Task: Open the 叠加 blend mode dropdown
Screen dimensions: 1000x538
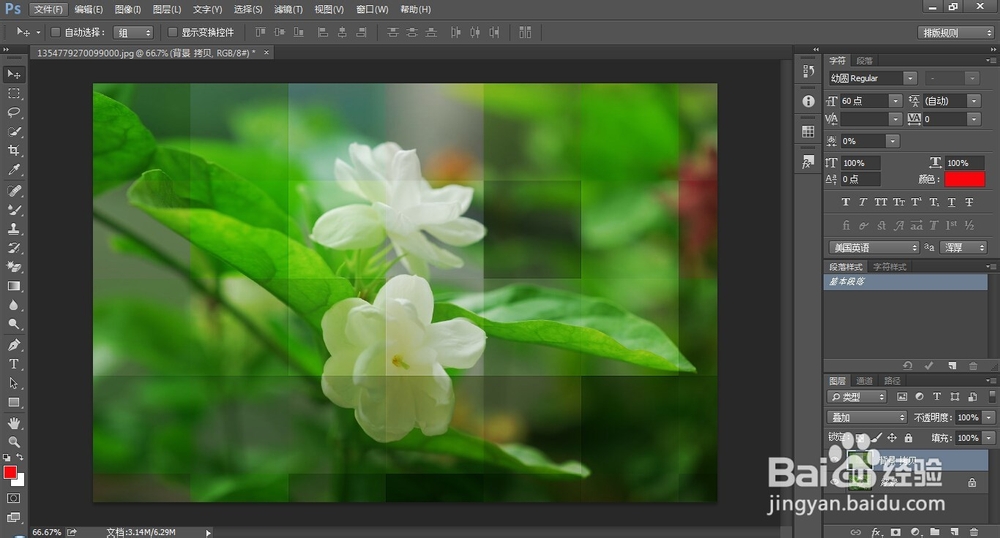Action: [867, 418]
